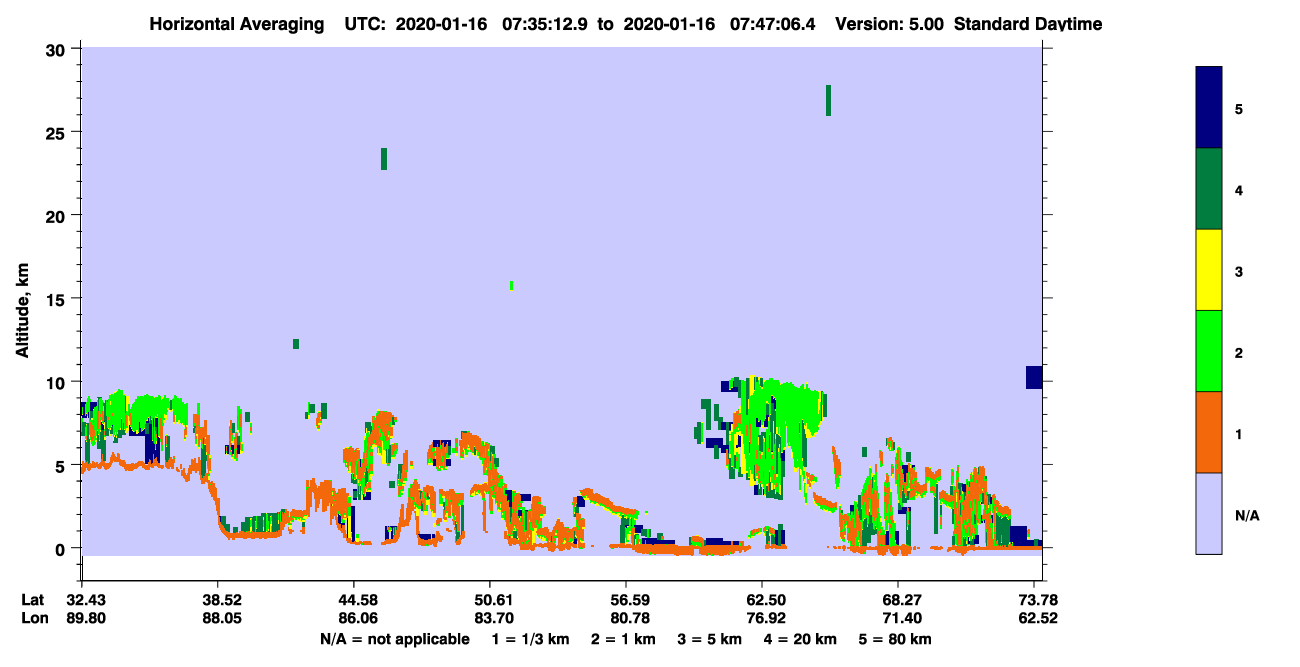Click the orange colorbar segment labeled 1

[x=1209, y=432]
